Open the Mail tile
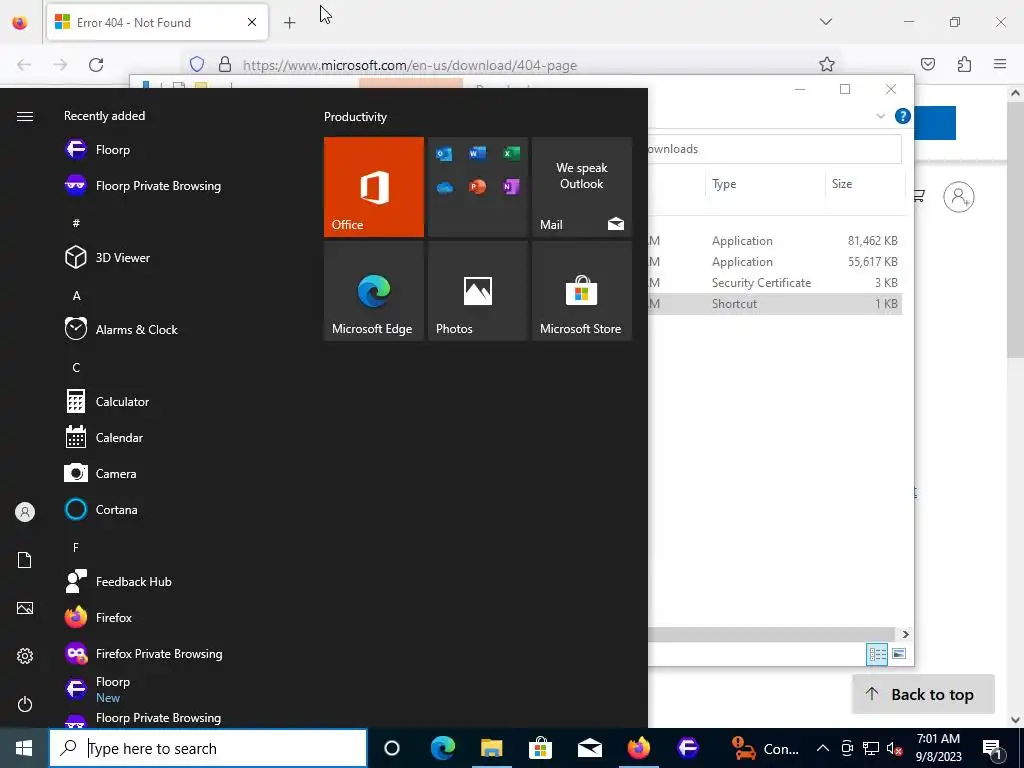1024x768 pixels. [x=582, y=187]
